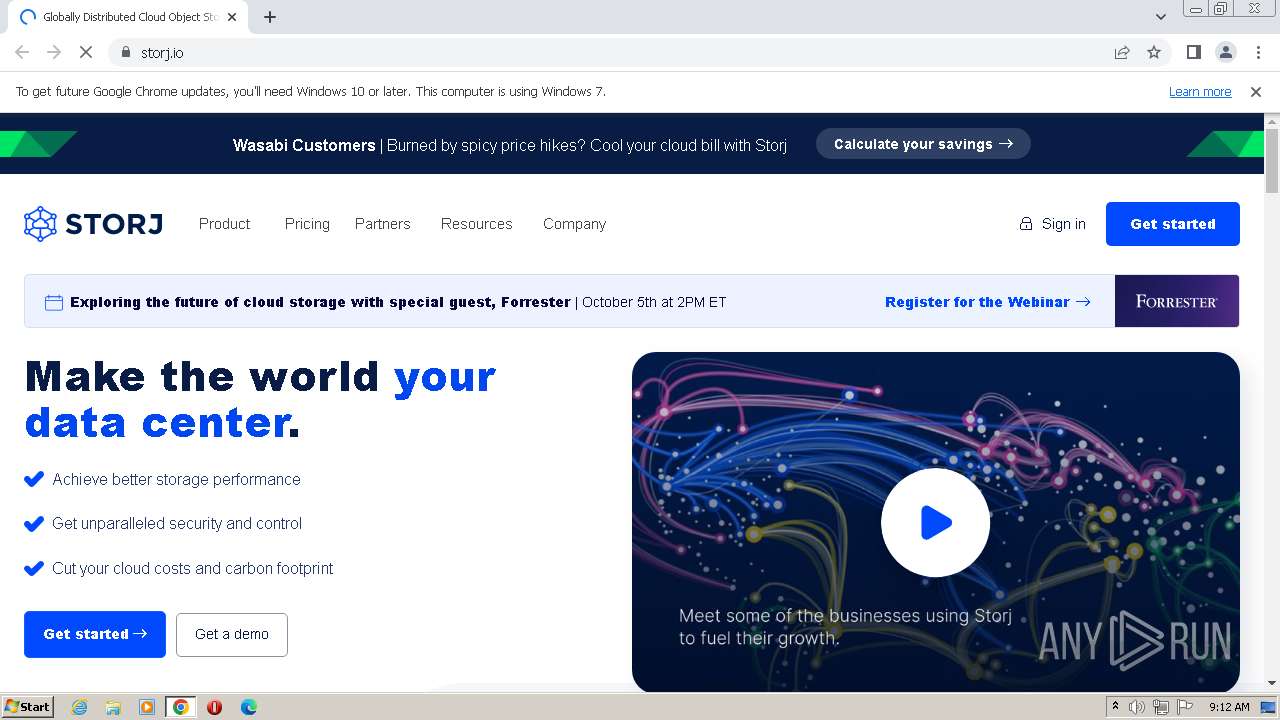Click the site lock icon in address bar
1280x720 pixels.
tap(125, 52)
